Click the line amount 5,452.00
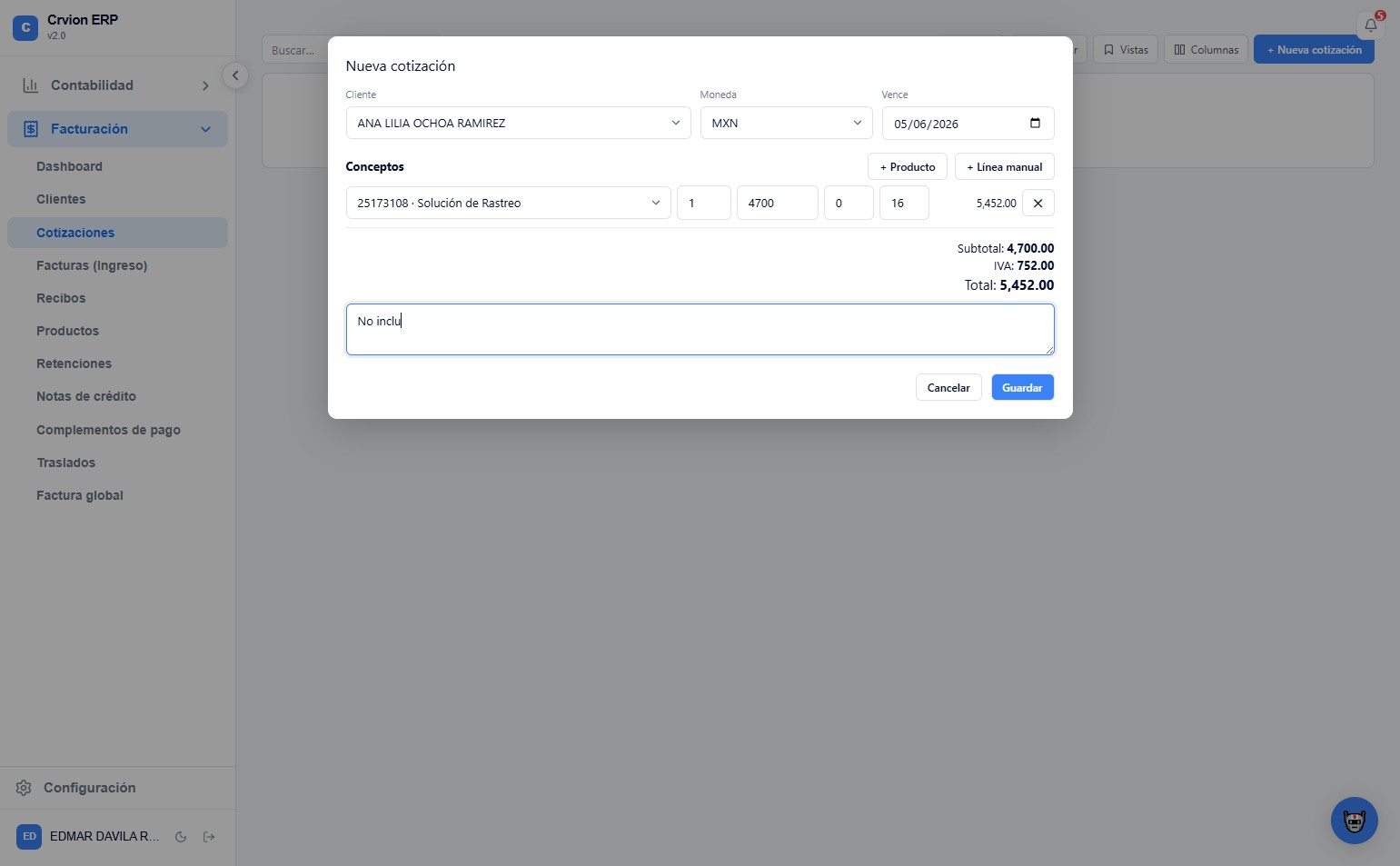Image resolution: width=1400 pixels, height=866 pixels. (996, 204)
